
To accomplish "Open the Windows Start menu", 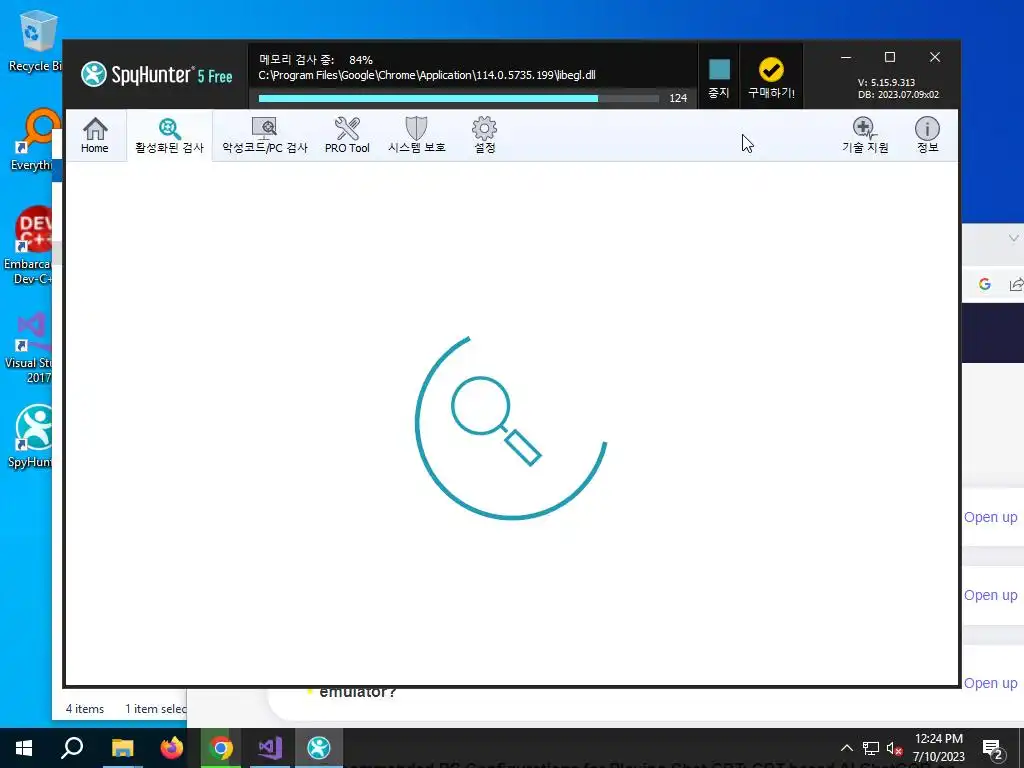I will coord(24,748).
